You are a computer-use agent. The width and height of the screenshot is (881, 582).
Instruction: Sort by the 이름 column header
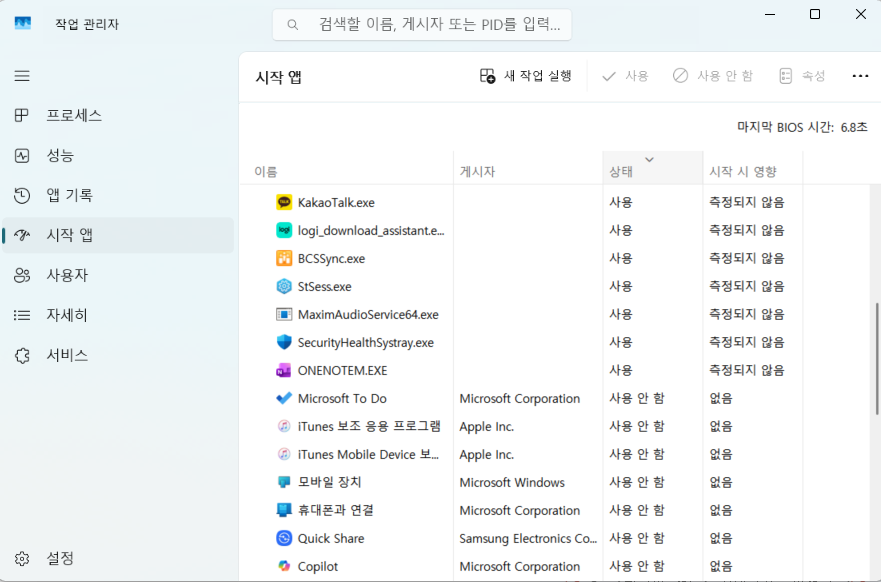[x=347, y=168]
